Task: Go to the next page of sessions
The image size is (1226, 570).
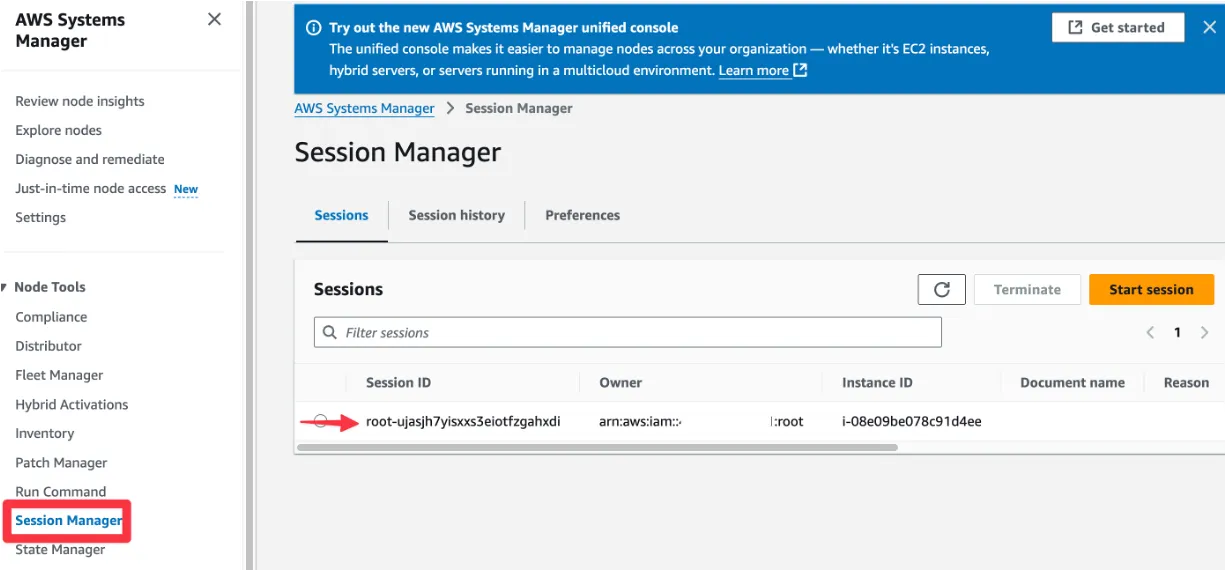Action: (x=1204, y=332)
